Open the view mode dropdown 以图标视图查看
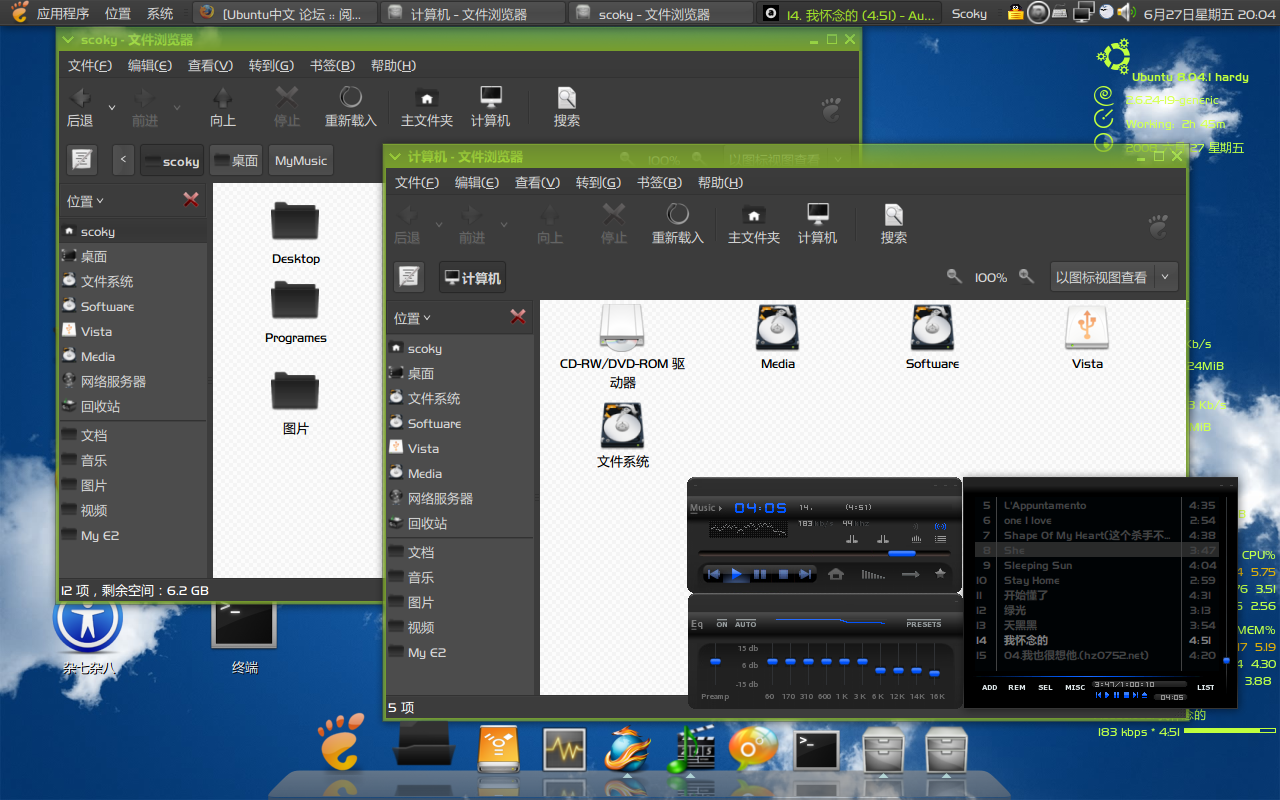 (1114, 277)
